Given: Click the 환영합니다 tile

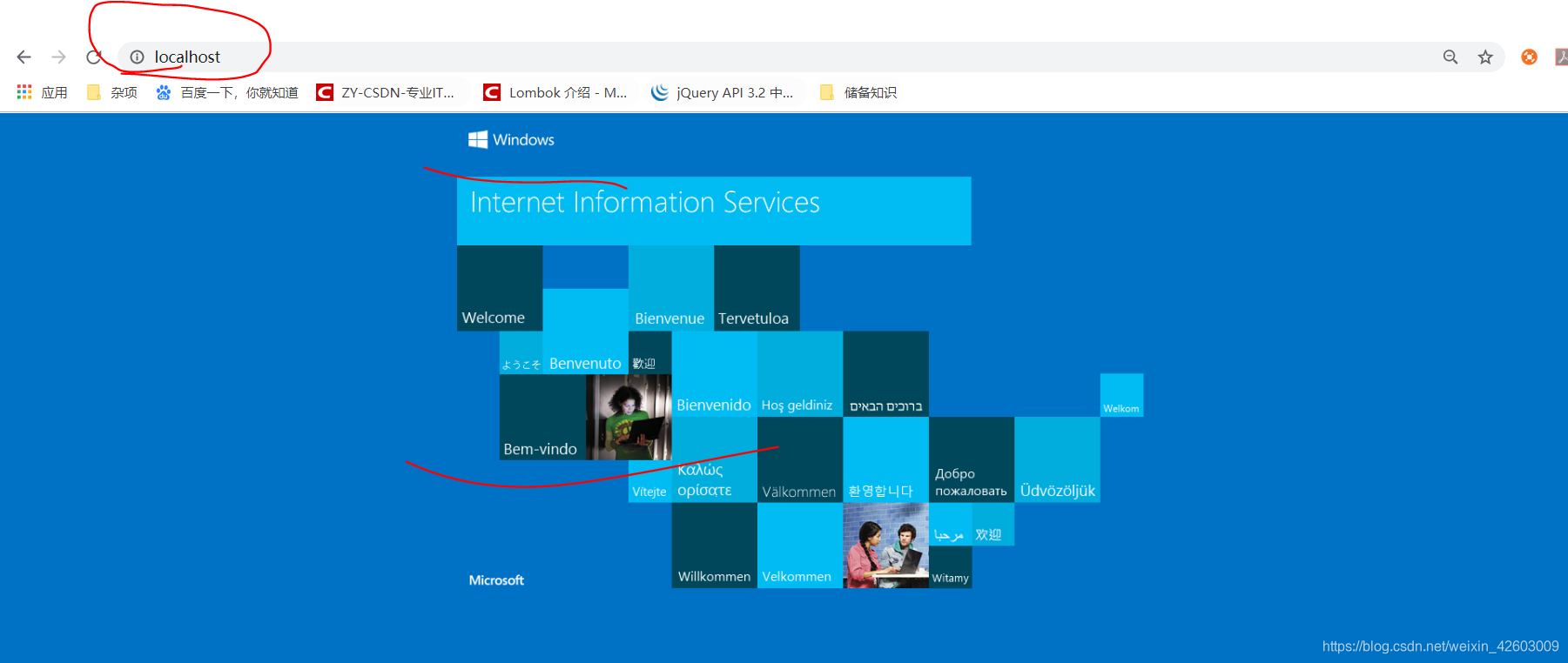Looking at the screenshot, I should 885,459.
